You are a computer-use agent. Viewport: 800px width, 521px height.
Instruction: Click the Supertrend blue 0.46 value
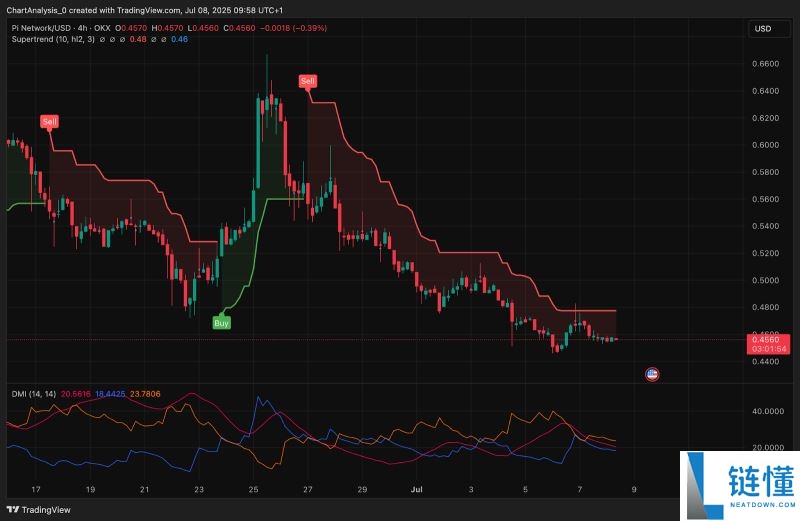click(179, 38)
